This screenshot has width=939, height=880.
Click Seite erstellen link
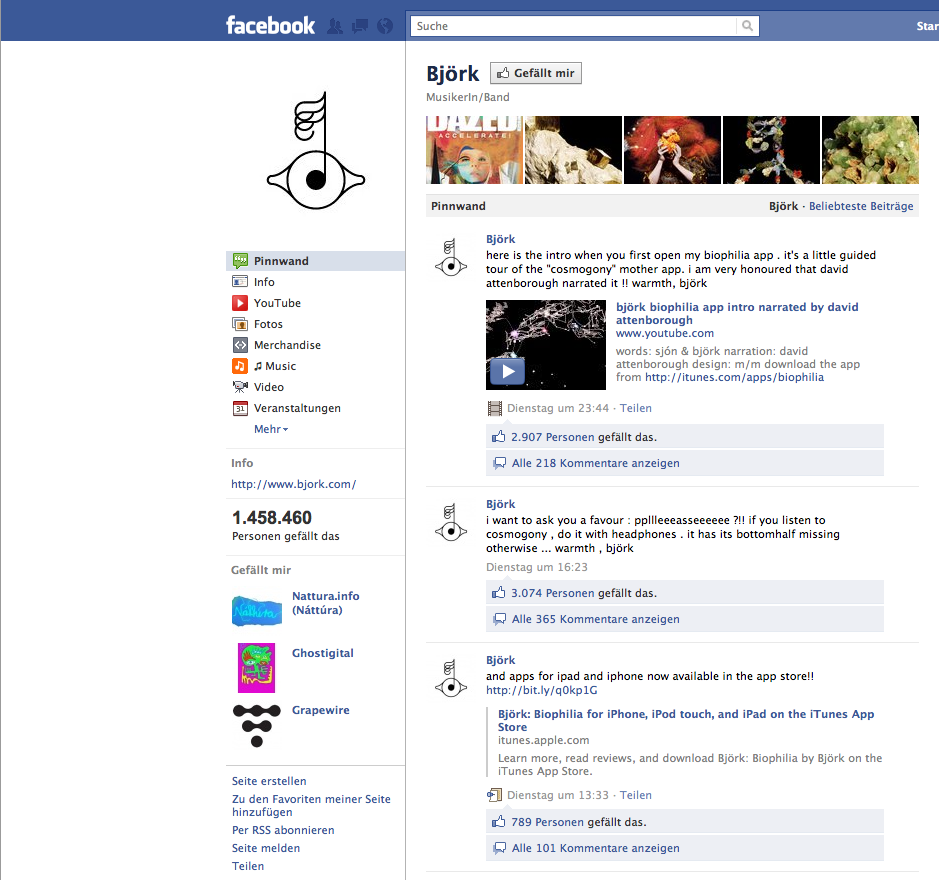click(269, 781)
